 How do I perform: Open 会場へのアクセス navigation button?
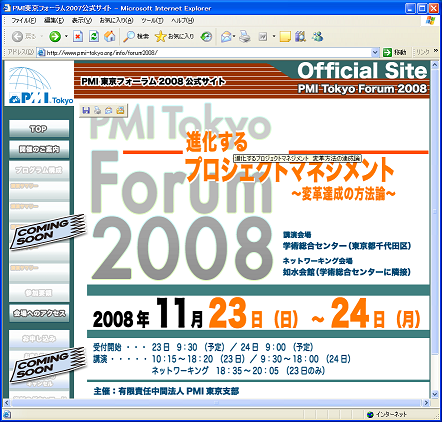(39, 313)
